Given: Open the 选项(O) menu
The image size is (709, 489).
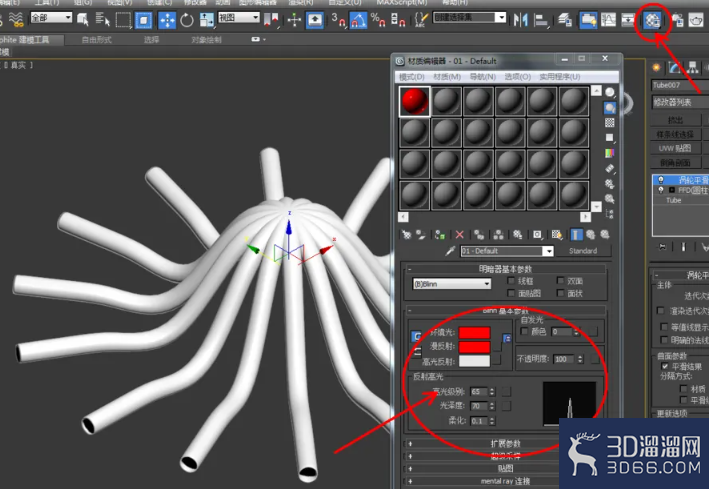Looking at the screenshot, I should point(518,77).
